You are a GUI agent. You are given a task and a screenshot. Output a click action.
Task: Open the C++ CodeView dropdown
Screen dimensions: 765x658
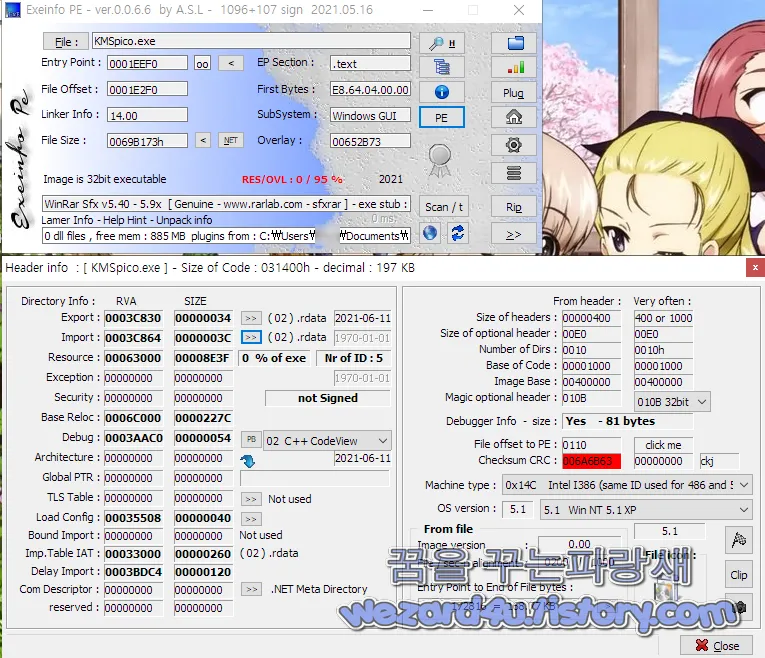pyautogui.click(x=327, y=441)
